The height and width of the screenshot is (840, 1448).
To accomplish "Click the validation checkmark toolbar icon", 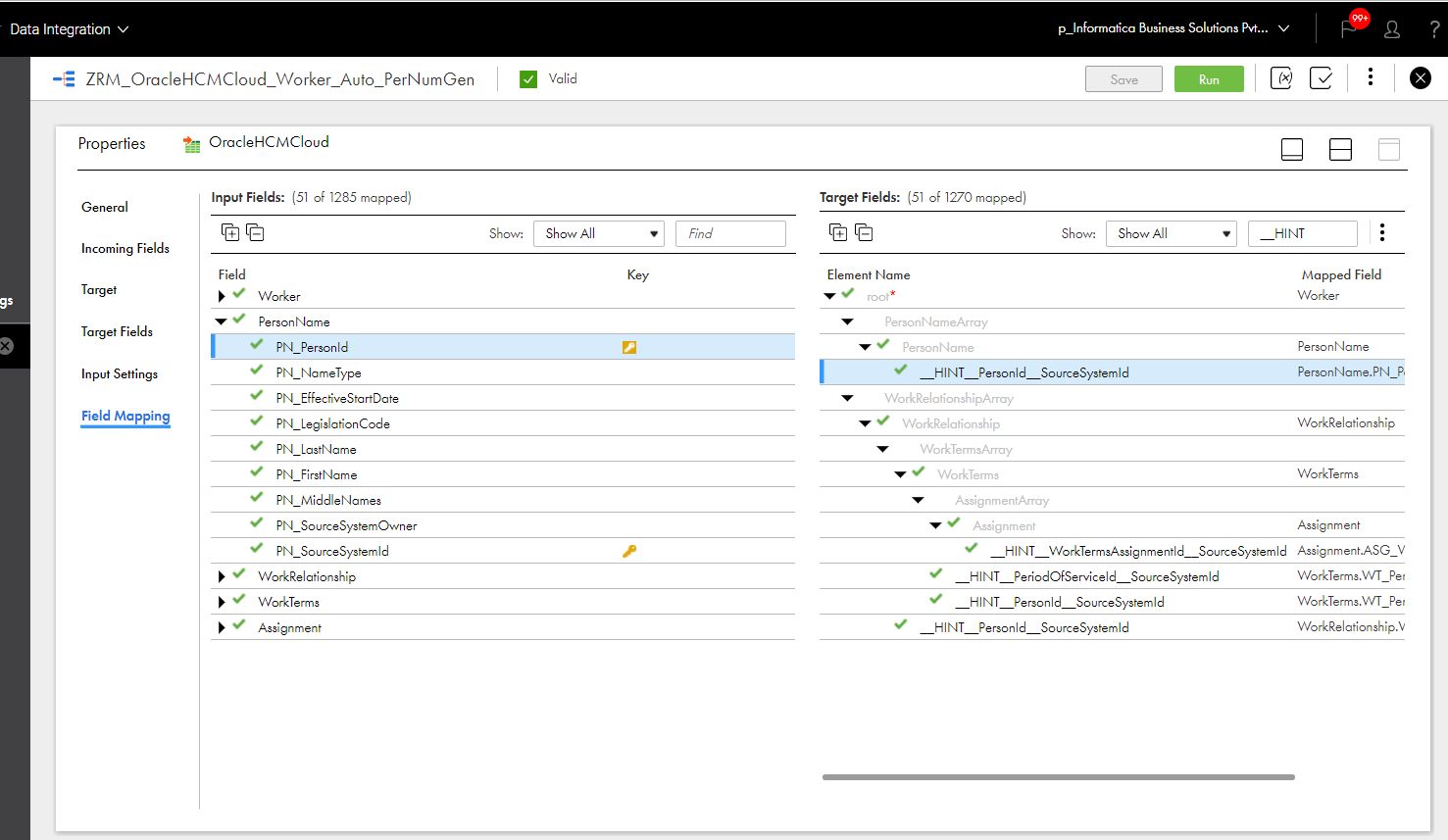I will click(x=1321, y=78).
